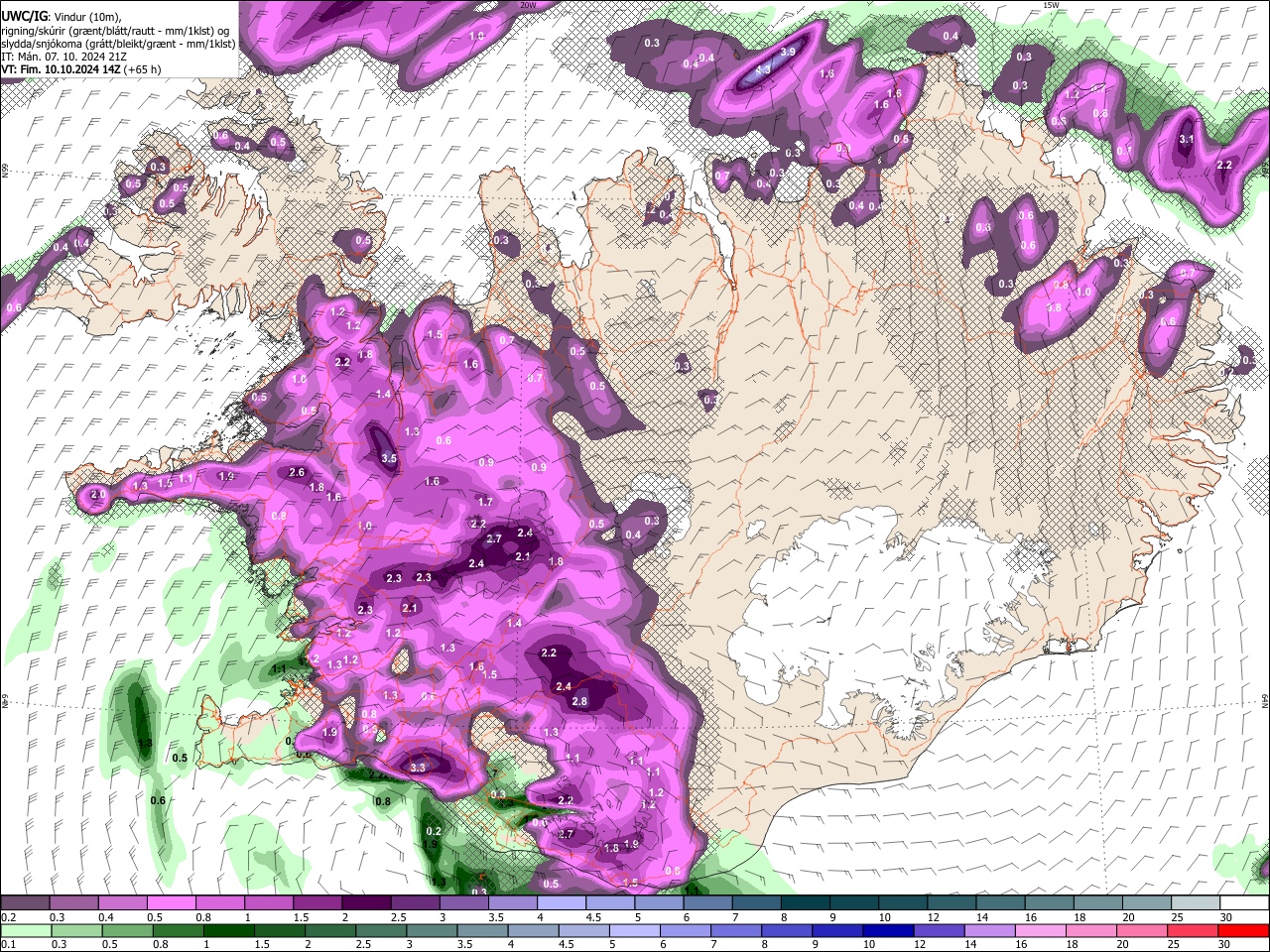Pick the snow legend swatch between 0.8 and 1
1270x952 pixels.
pyautogui.click(x=219, y=903)
